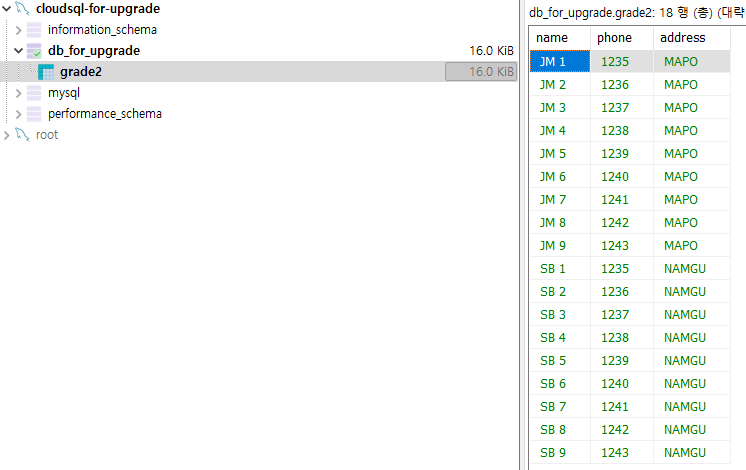The height and width of the screenshot is (470, 746).
Task: Click the information_schema database icon
Action: point(34,30)
